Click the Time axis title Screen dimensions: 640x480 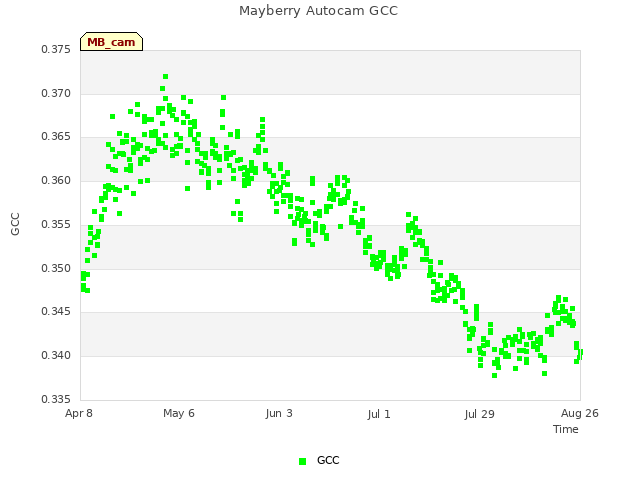pyautogui.click(x=566, y=429)
